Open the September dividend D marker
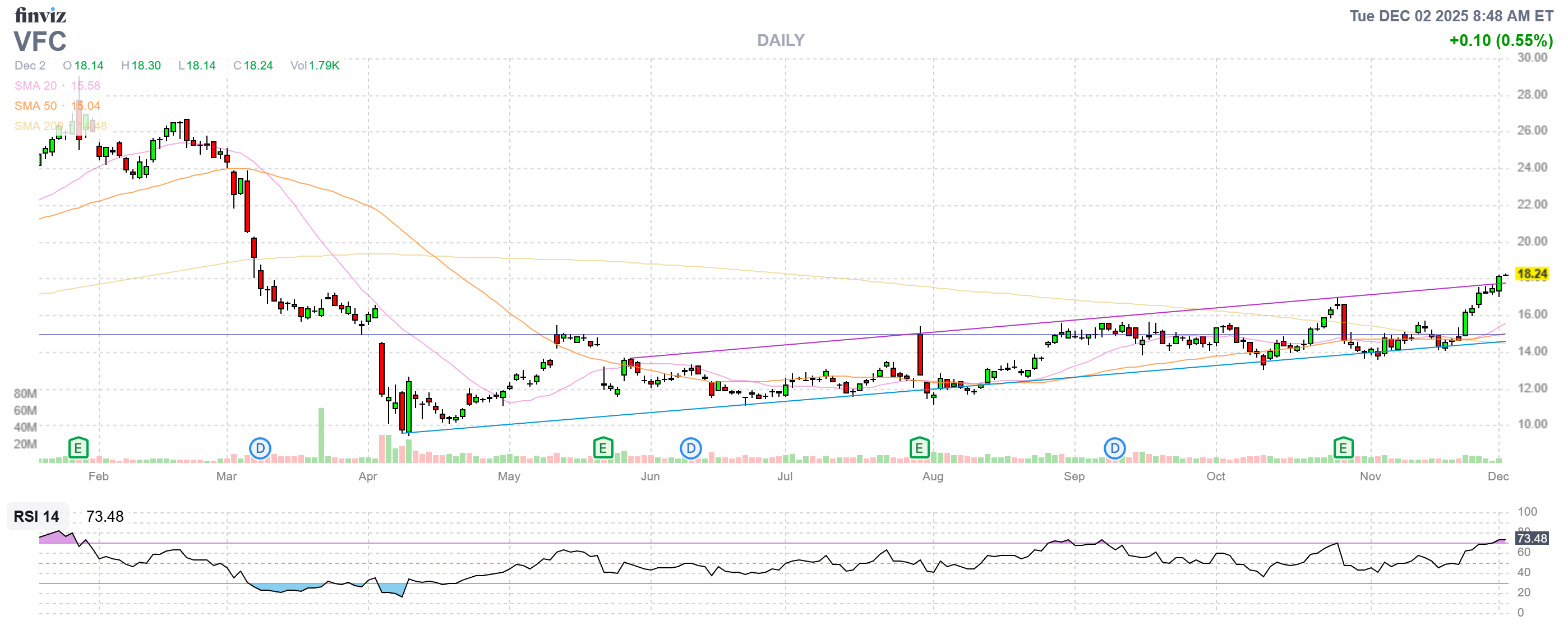 coord(1114,449)
